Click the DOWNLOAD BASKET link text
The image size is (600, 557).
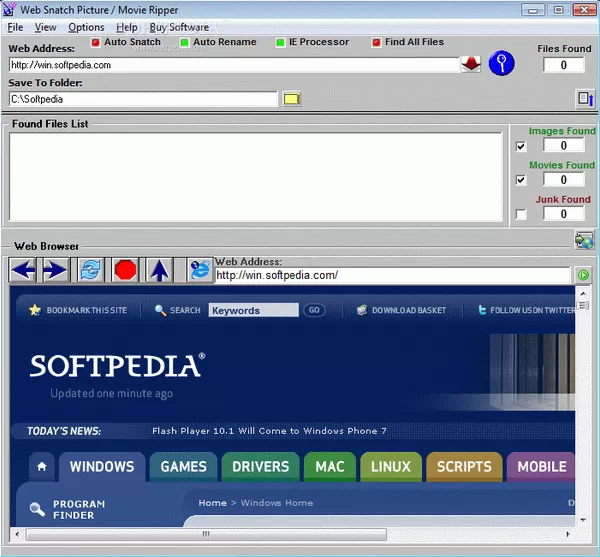click(409, 310)
